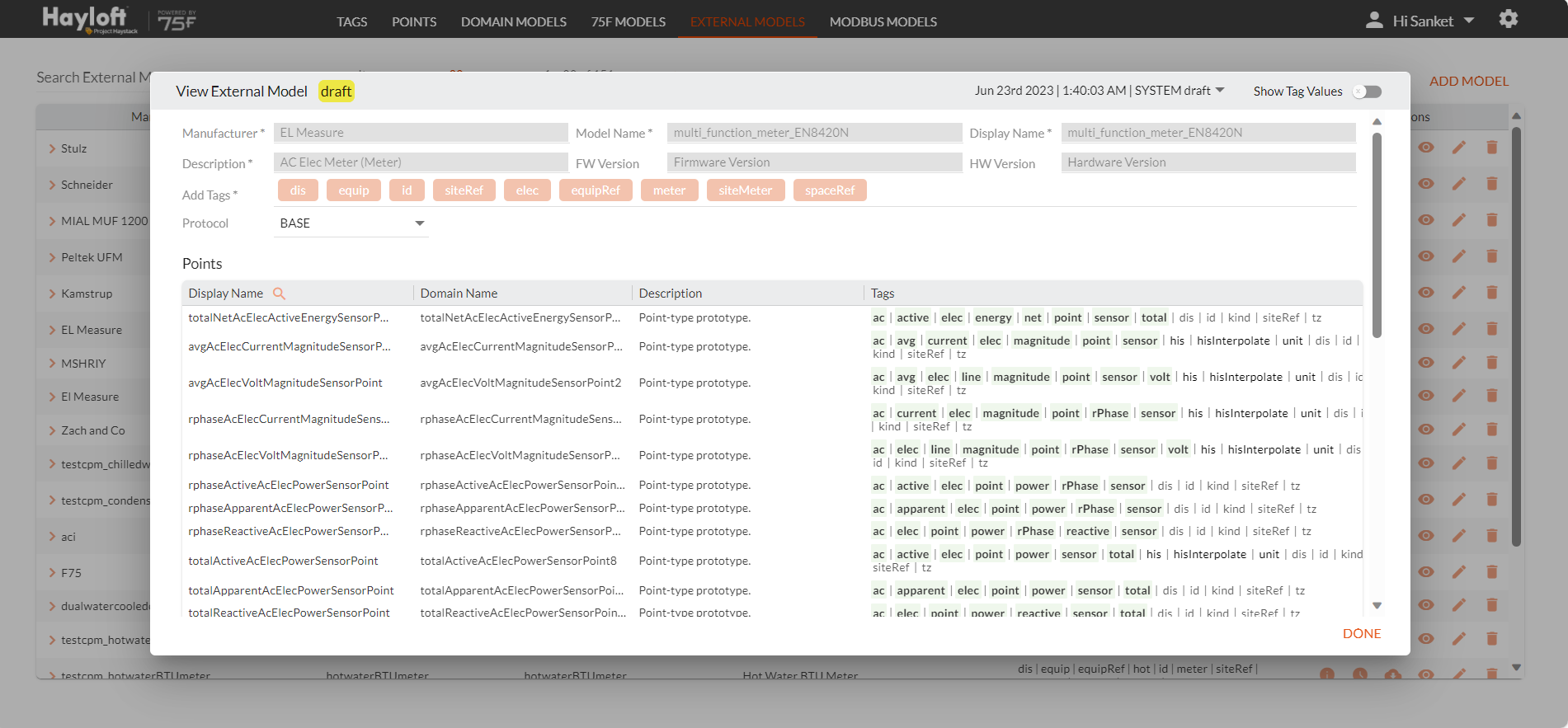This screenshot has width=1568, height=728.
Task: Edit the Kamstrup row pencil icon
Action: [1459, 293]
